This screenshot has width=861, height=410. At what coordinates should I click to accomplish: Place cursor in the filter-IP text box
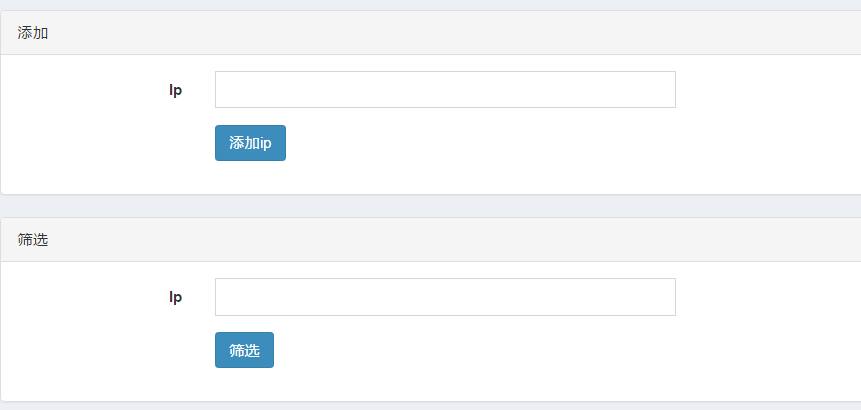point(445,297)
